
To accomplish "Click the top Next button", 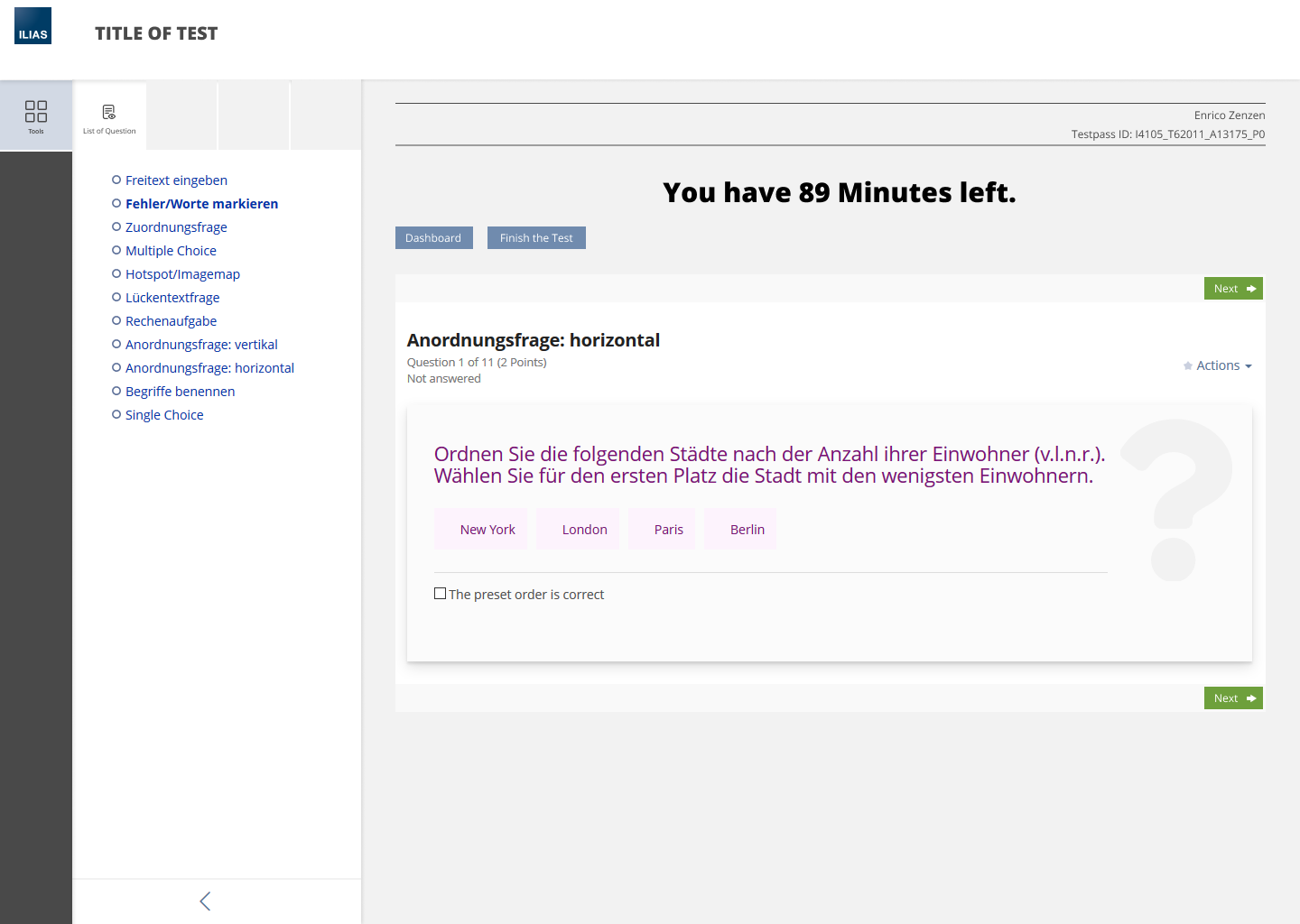I will point(1232,289).
